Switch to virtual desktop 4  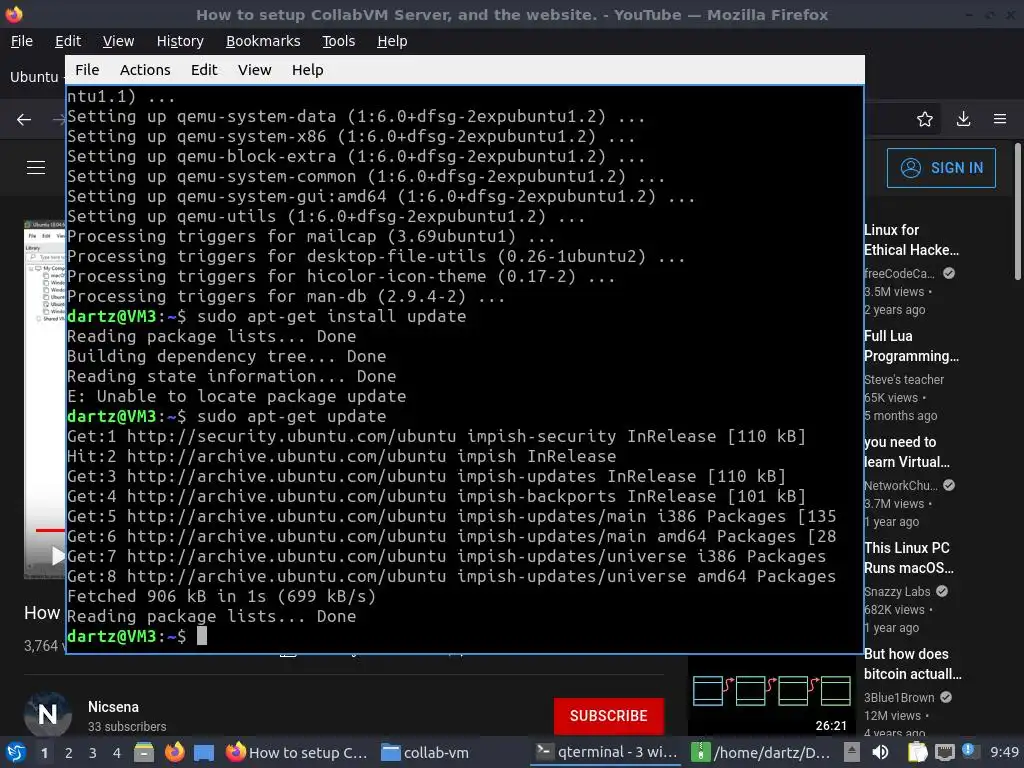click(x=117, y=753)
